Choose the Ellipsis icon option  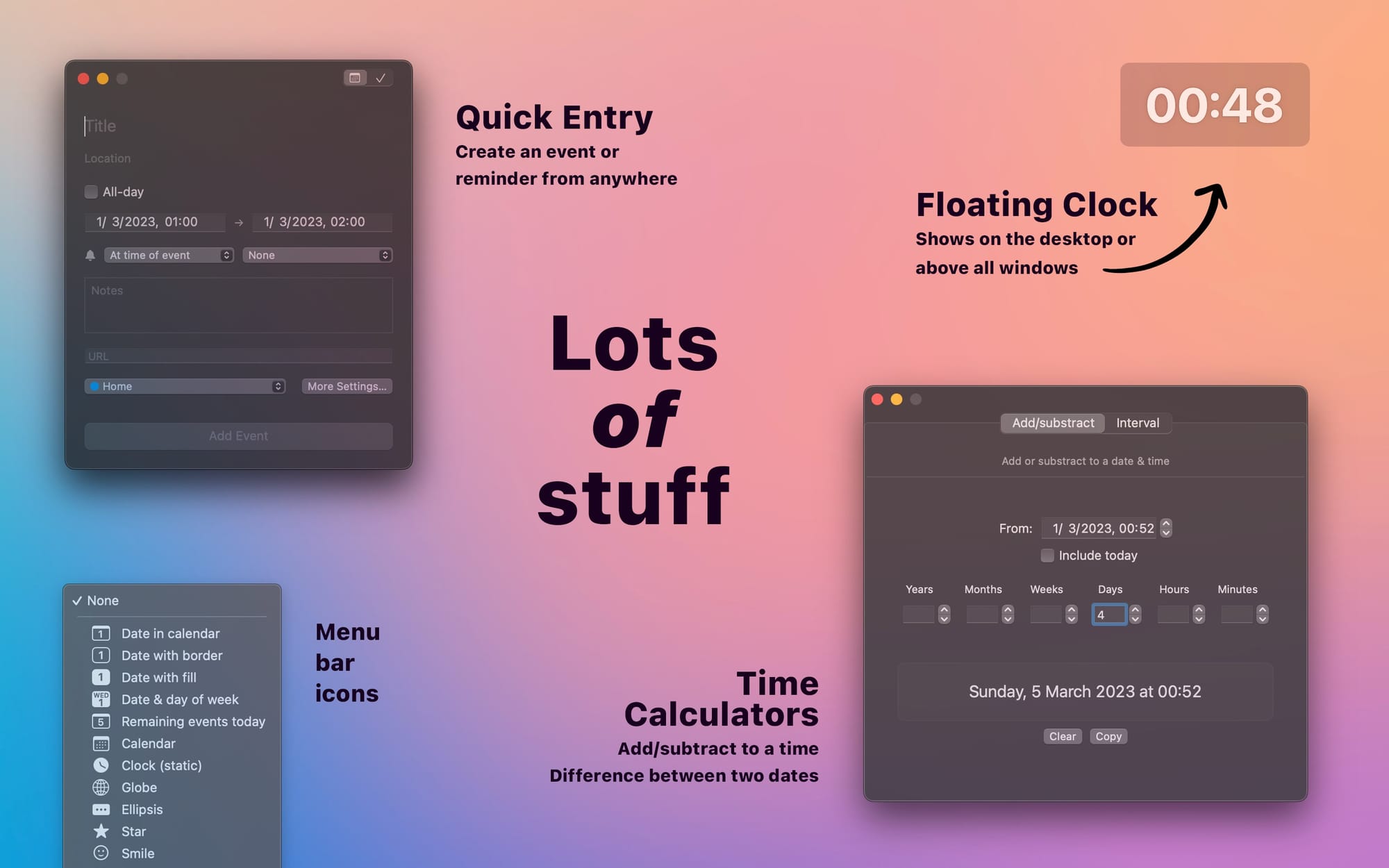(142, 810)
